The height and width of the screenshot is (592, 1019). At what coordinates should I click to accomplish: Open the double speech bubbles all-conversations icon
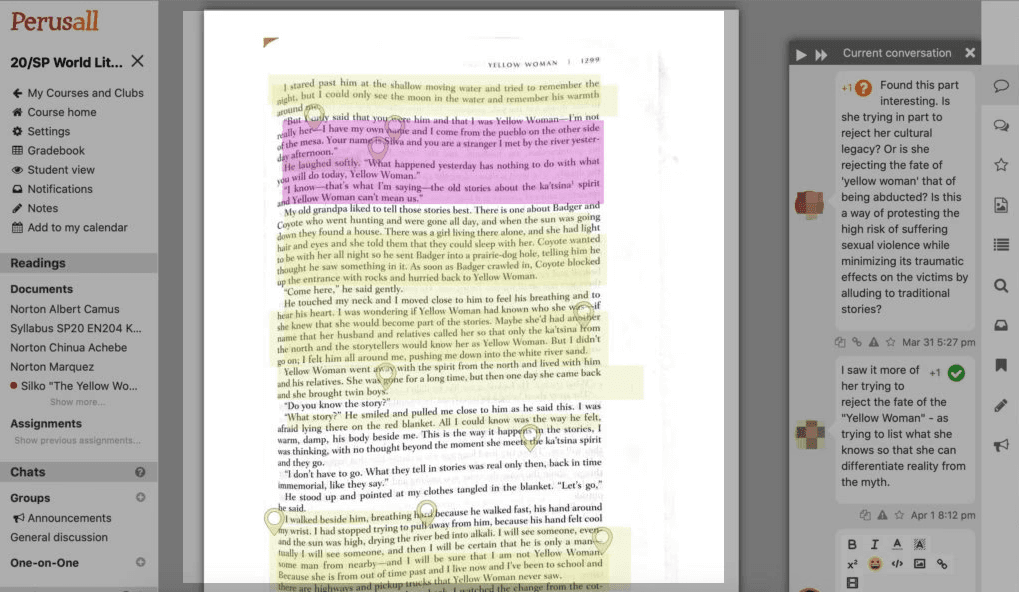1001,125
